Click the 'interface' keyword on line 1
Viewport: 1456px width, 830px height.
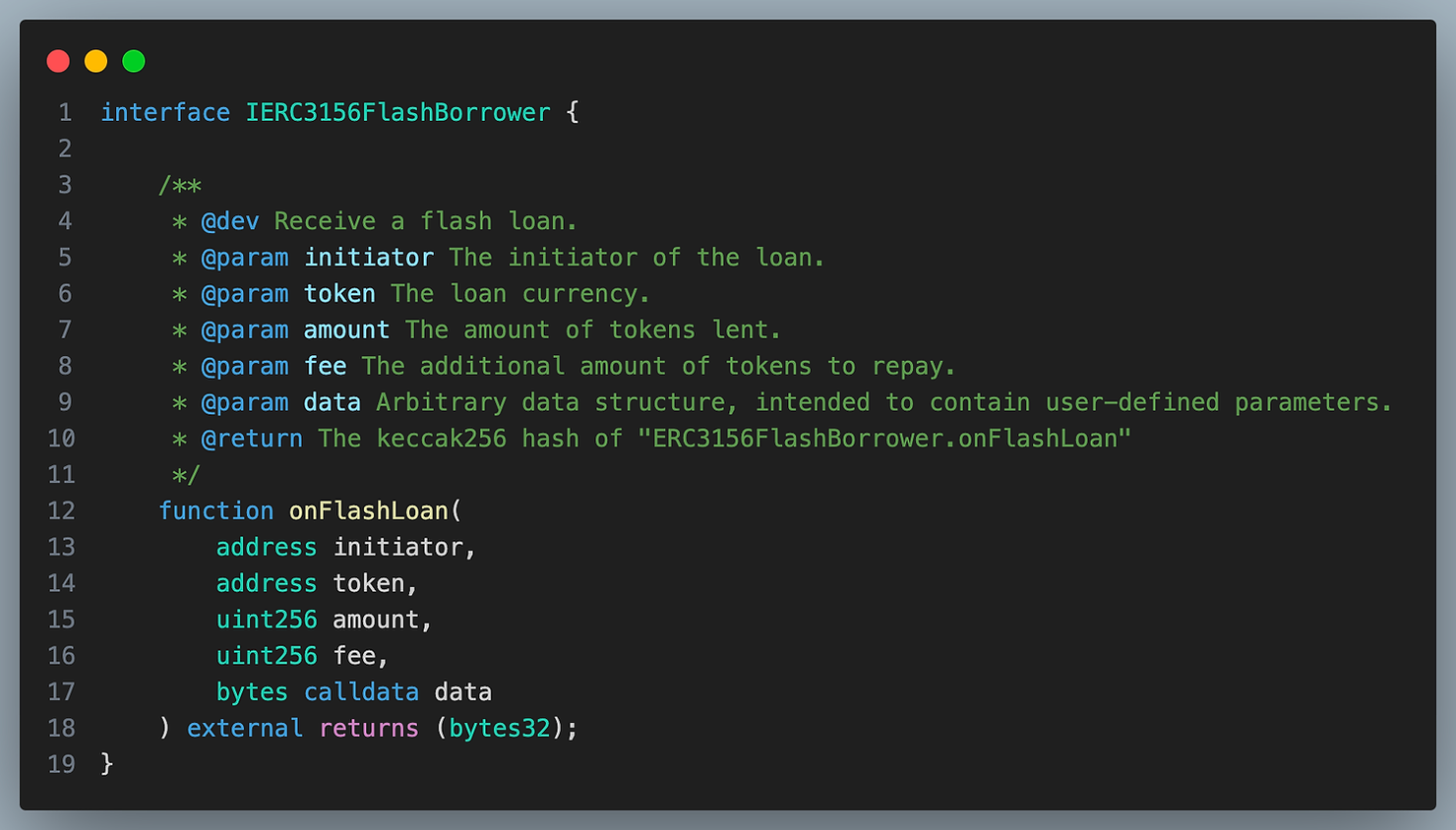click(165, 113)
